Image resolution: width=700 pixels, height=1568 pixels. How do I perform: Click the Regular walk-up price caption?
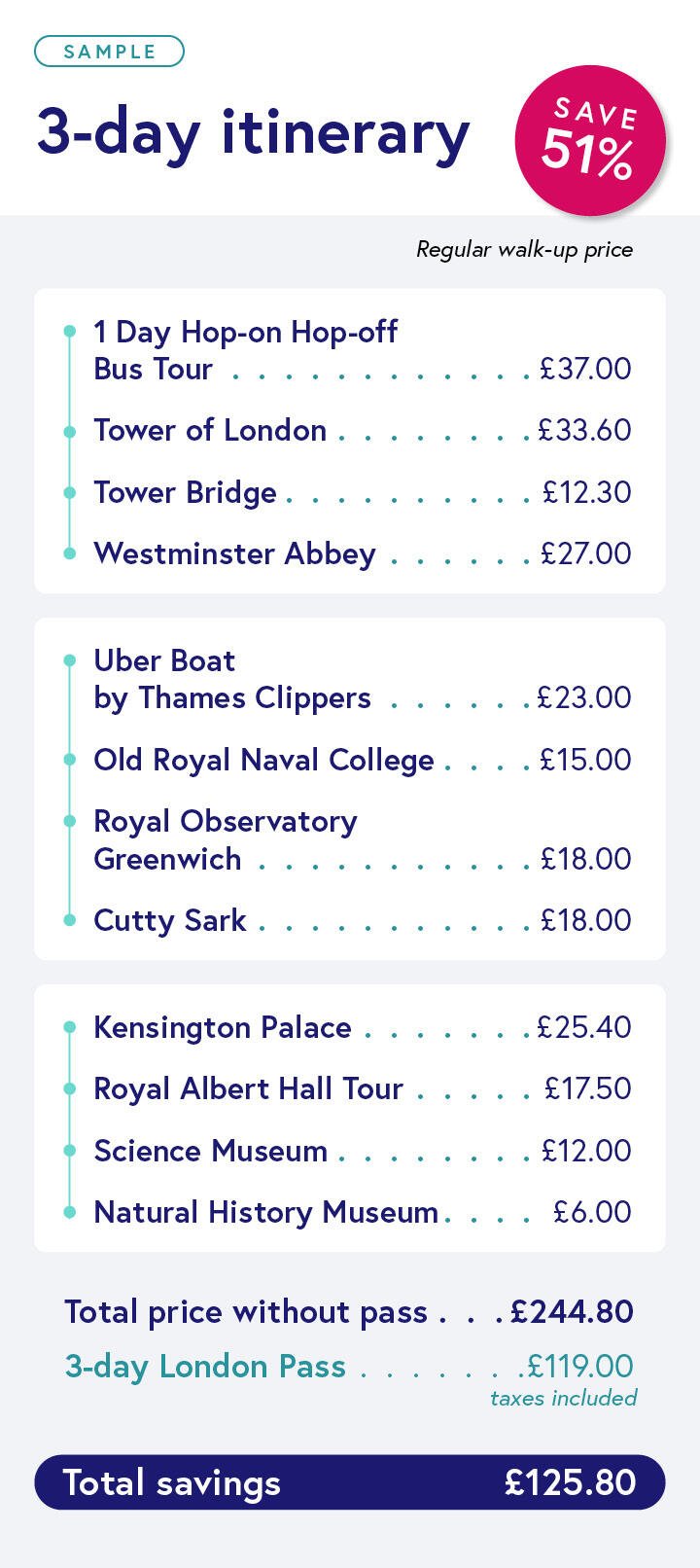pos(524,250)
